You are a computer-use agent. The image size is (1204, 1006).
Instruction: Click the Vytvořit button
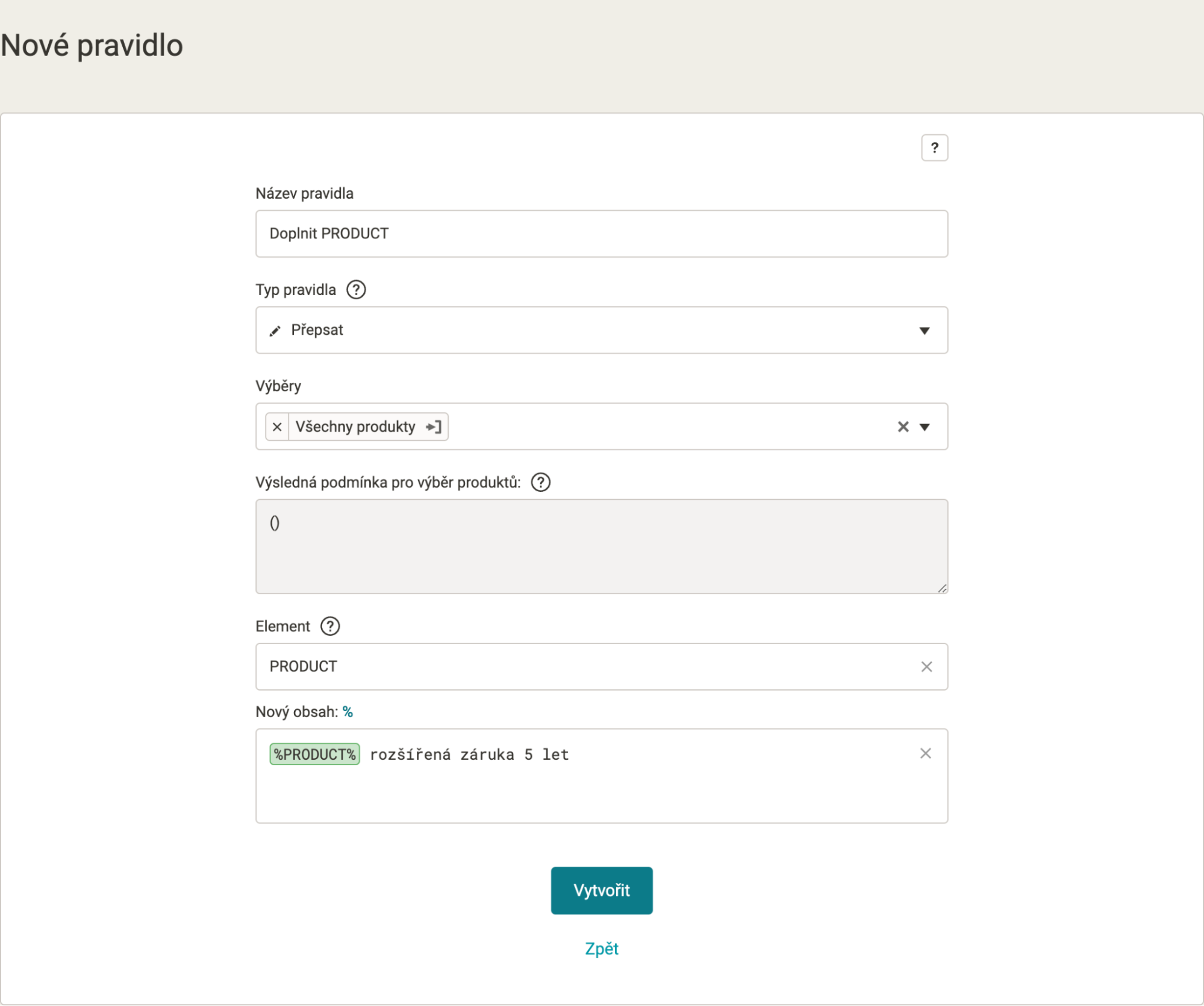pyautogui.click(x=601, y=890)
